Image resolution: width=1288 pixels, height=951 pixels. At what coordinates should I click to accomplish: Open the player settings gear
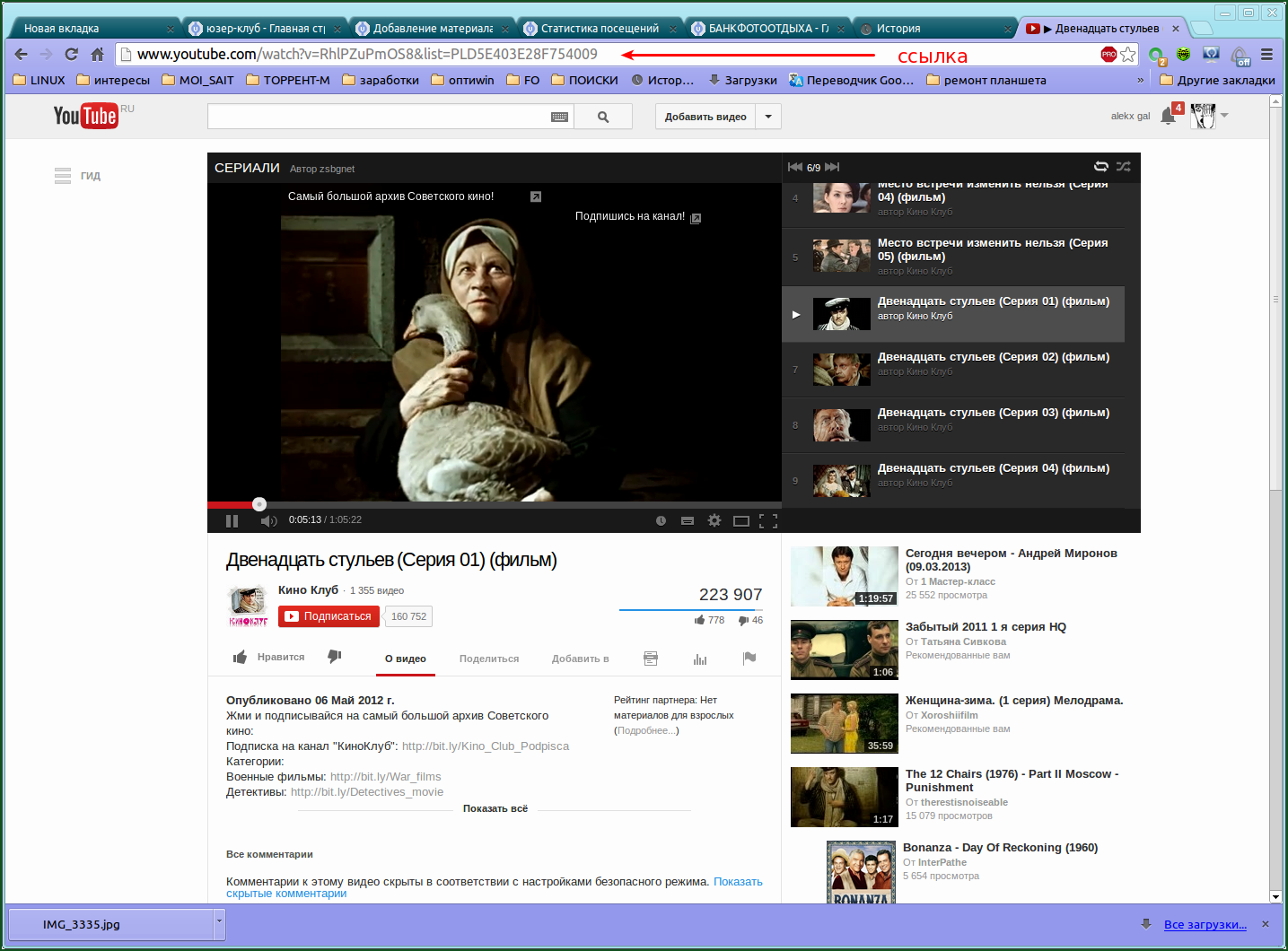tap(714, 520)
